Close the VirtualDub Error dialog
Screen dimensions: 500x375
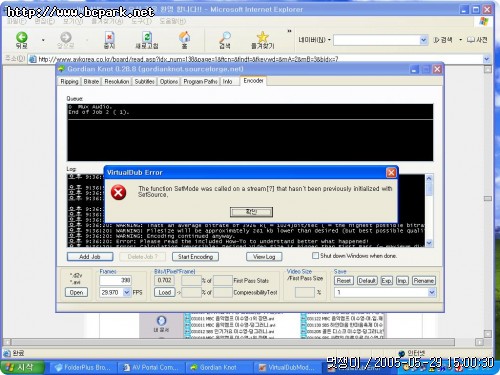coord(391,173)
